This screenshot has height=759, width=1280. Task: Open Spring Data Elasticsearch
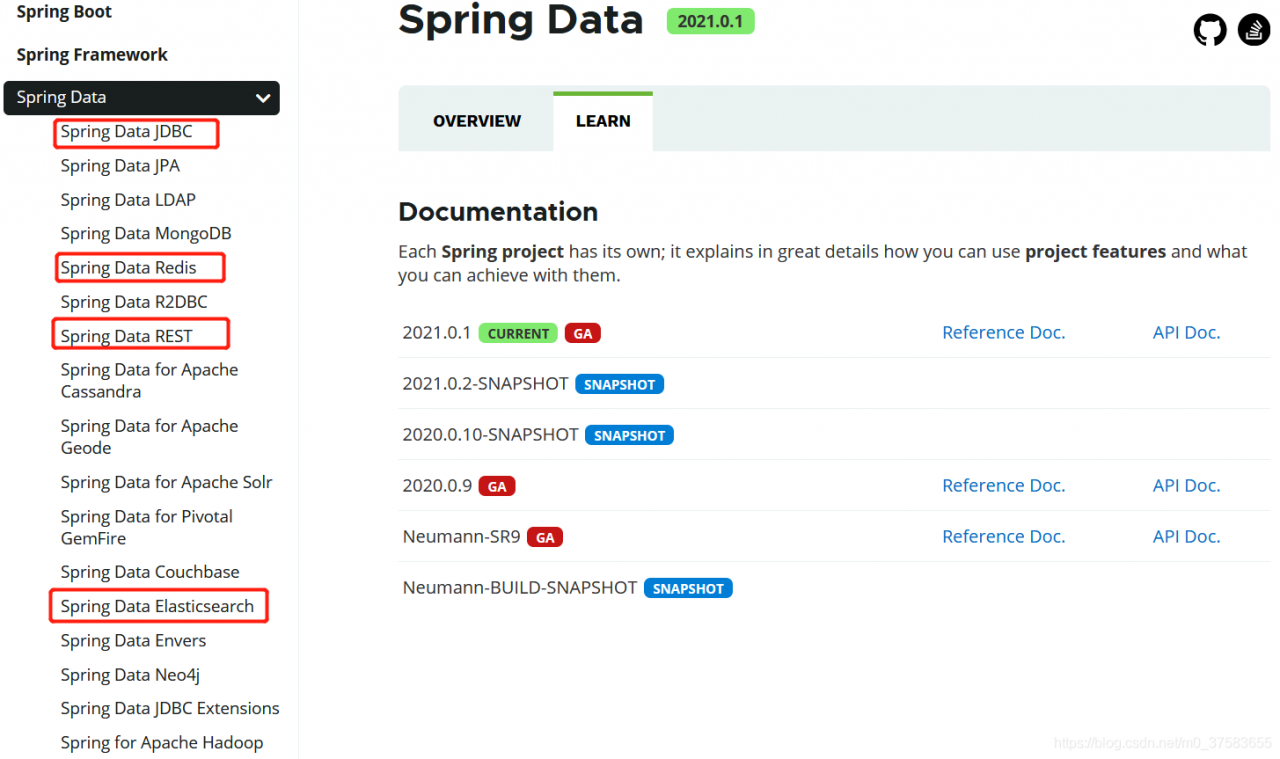click(157, 607)
